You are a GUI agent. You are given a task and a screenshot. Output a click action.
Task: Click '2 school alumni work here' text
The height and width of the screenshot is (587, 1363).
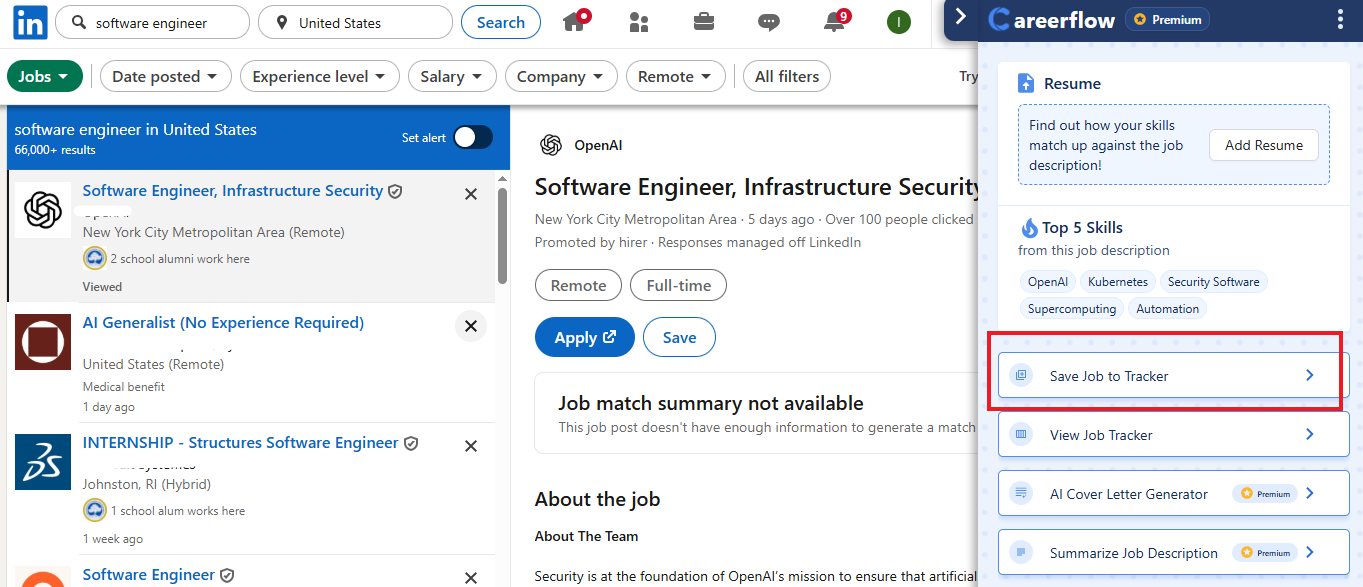pyautogui.click(x=180, y=258)
